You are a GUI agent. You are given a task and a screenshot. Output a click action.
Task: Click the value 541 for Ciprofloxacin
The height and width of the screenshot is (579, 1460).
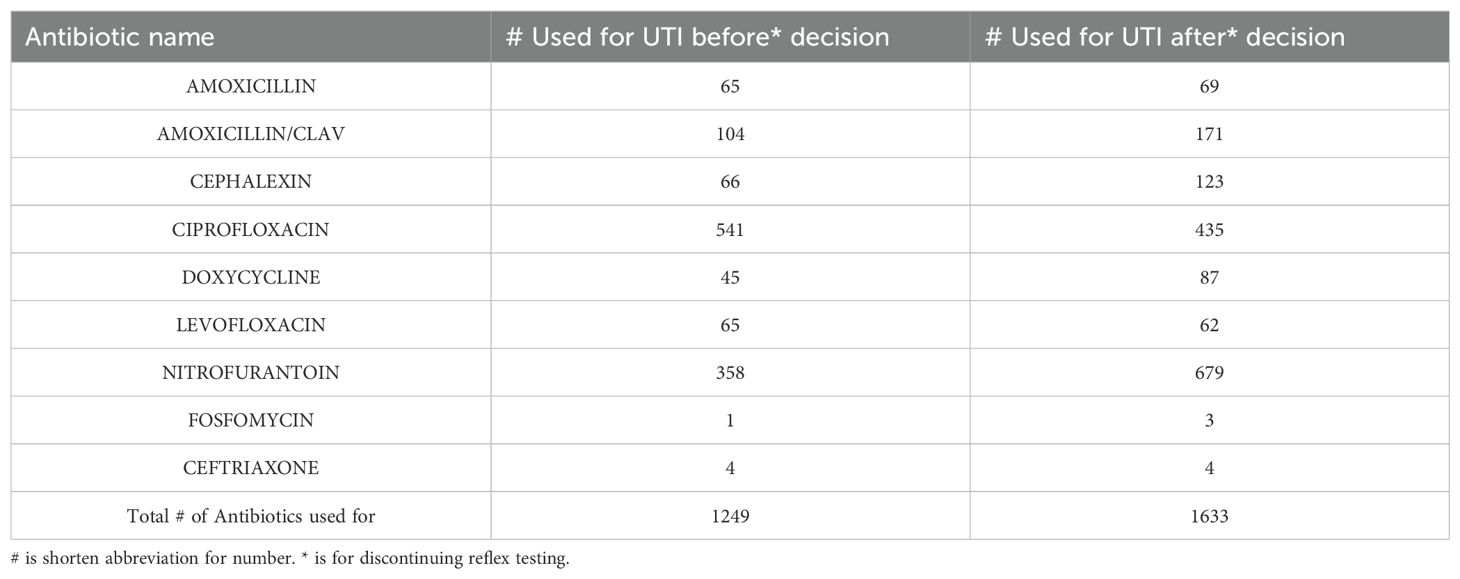click(x=730, y=230)
